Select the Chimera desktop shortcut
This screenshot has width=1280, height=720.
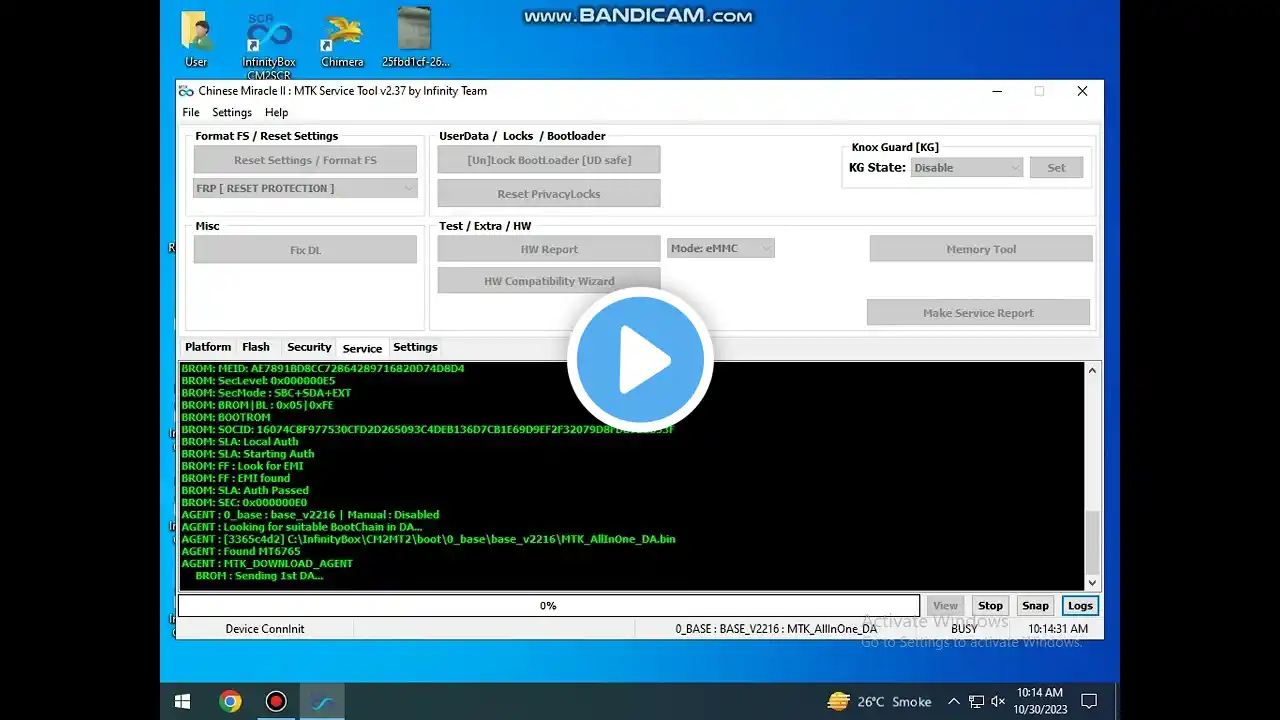pyautogui.click(x=342, y=40)
